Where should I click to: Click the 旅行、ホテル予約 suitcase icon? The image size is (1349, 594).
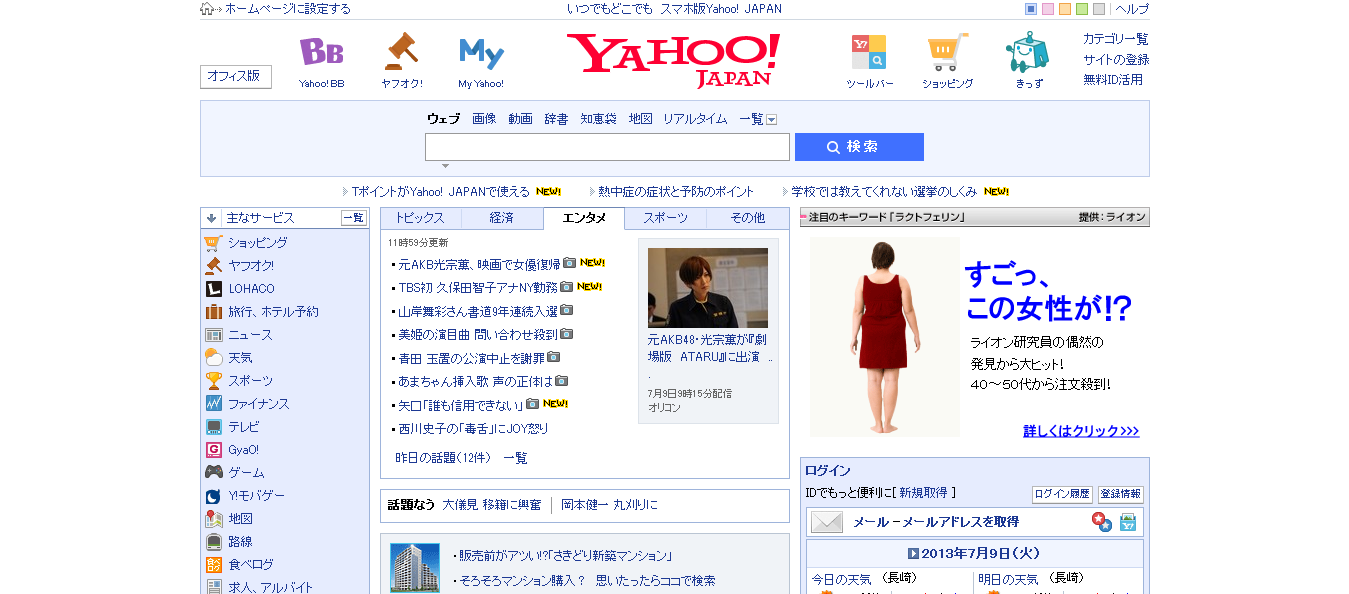tap(213, 312)
